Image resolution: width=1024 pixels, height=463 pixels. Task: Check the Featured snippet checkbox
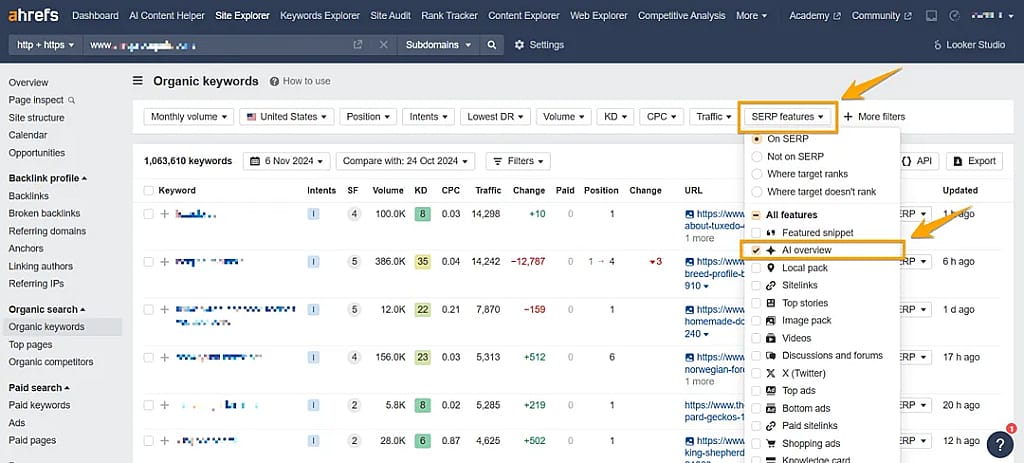pyautogui.click(x=756, y=232)
